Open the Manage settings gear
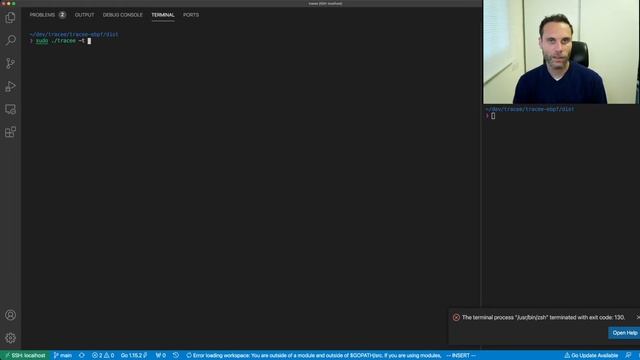This screenshot has width=640, height=360. pos(11,338)
